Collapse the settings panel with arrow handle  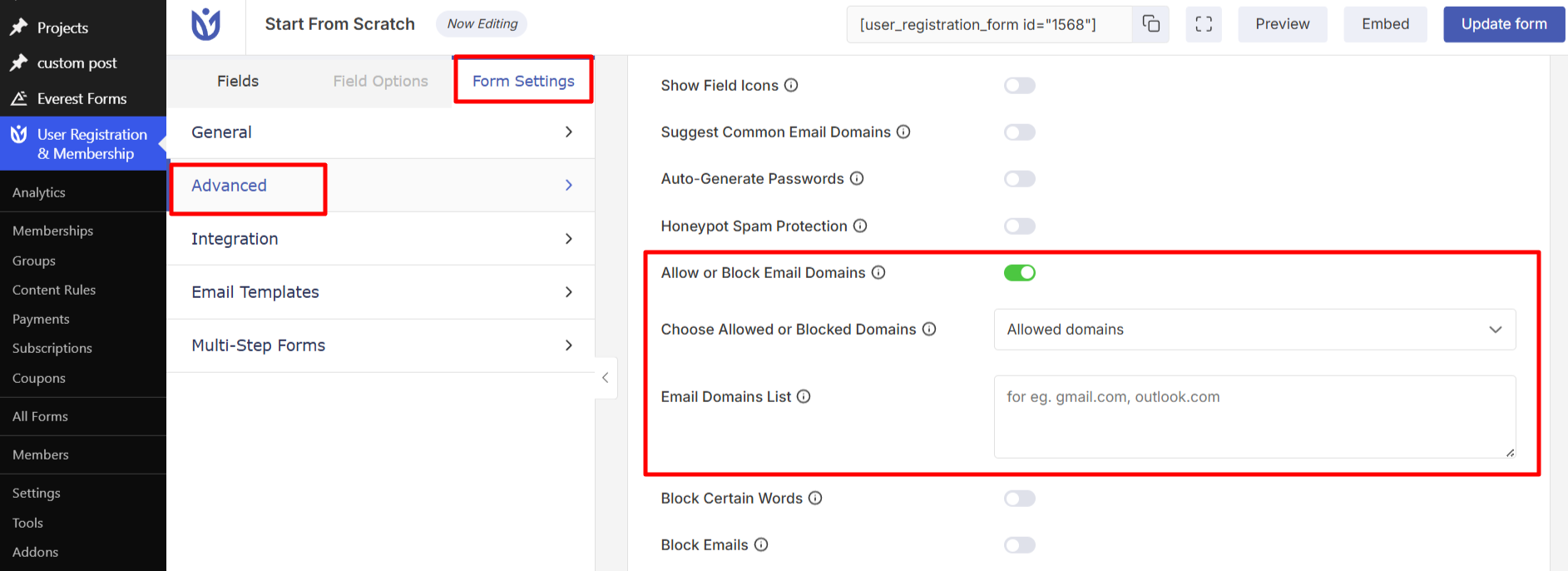[x=606, y=377]
